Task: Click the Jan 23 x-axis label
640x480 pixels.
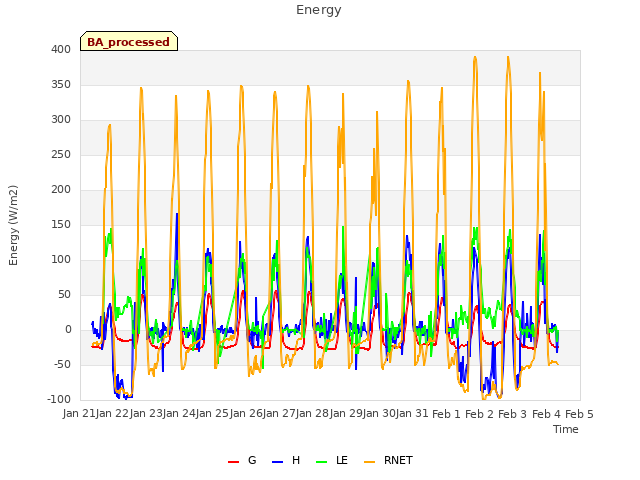Action: [146, 414]
